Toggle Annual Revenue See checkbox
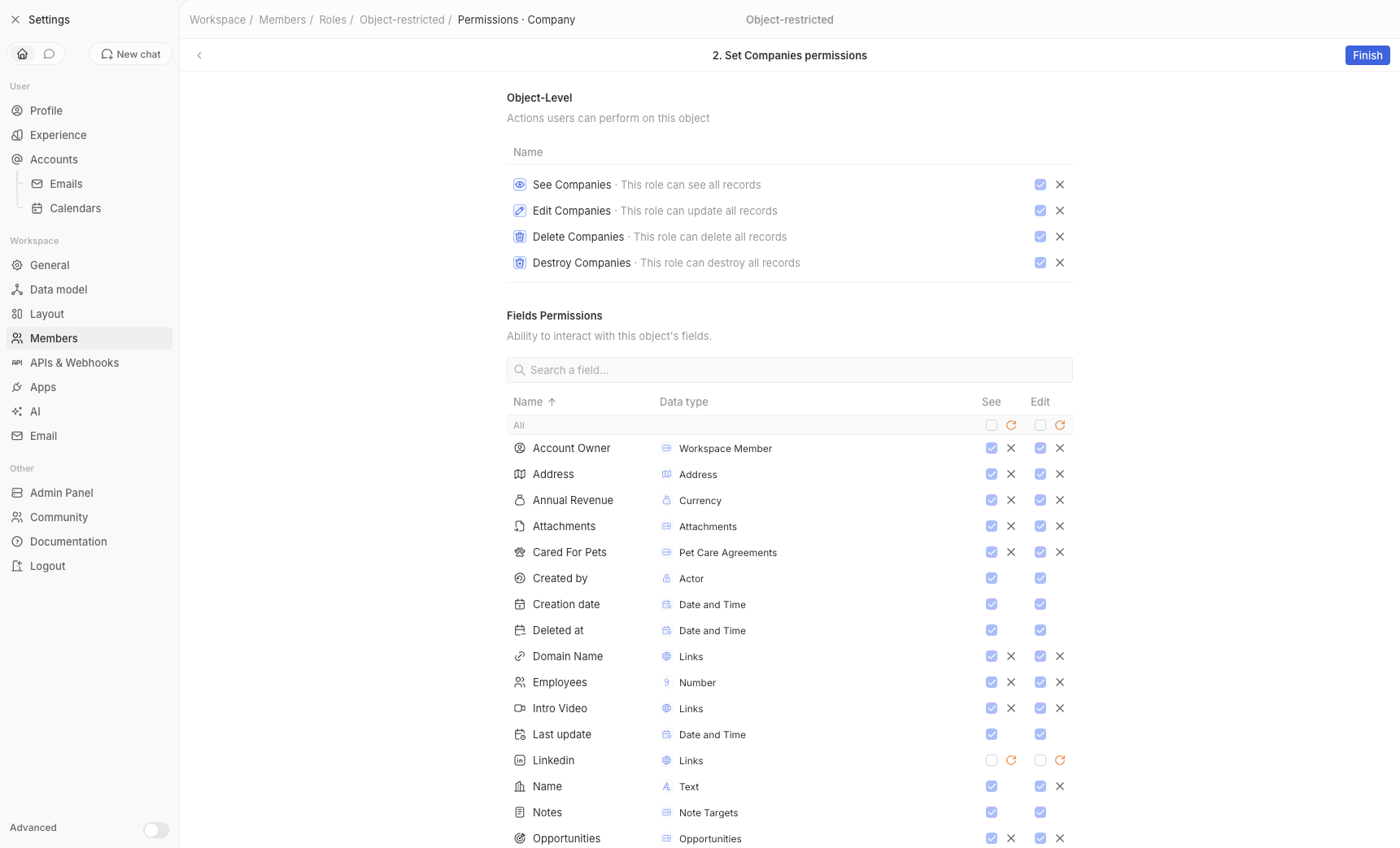1400x848 pixels. tap(992, 500)
